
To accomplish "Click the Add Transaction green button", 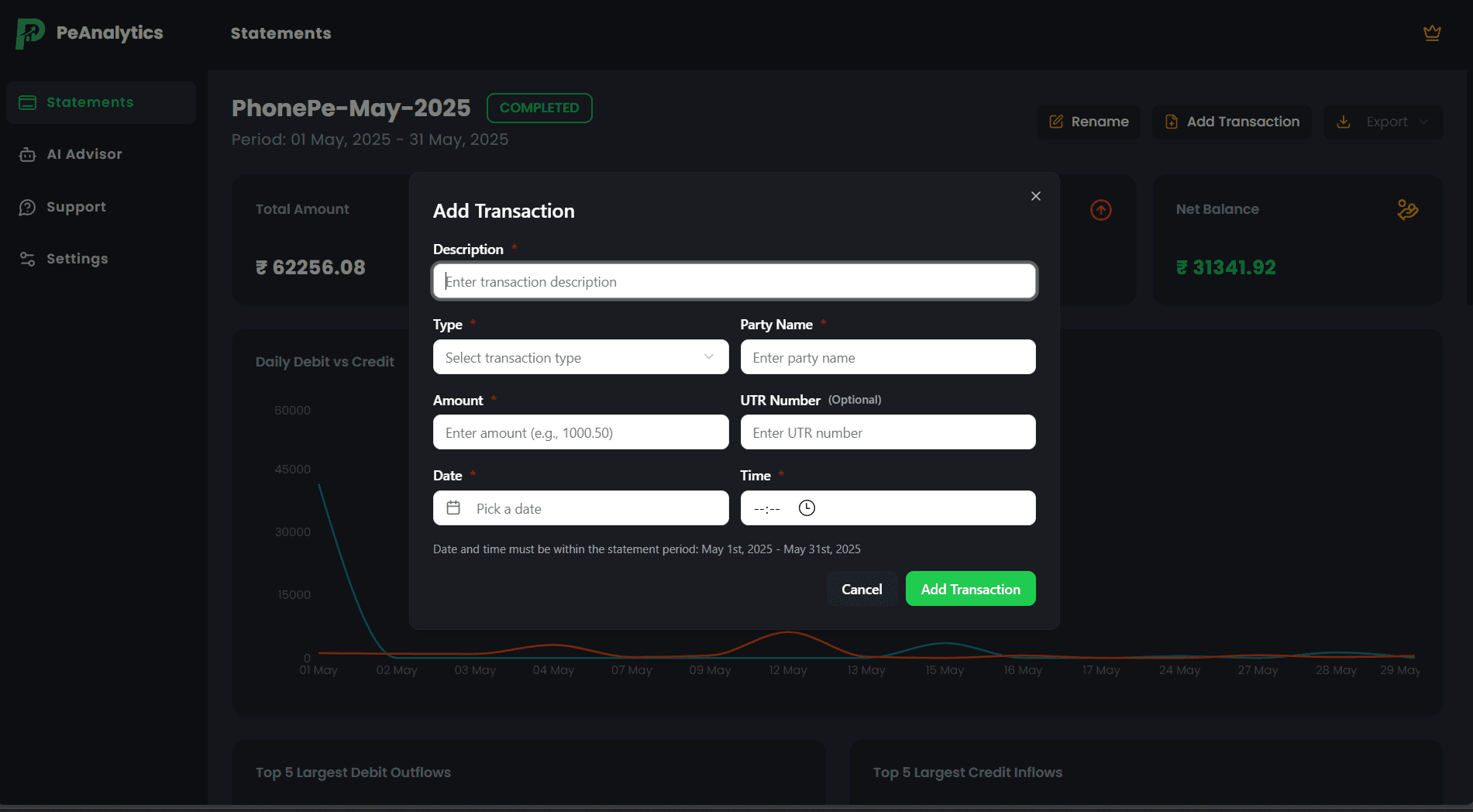I will 970,589.
